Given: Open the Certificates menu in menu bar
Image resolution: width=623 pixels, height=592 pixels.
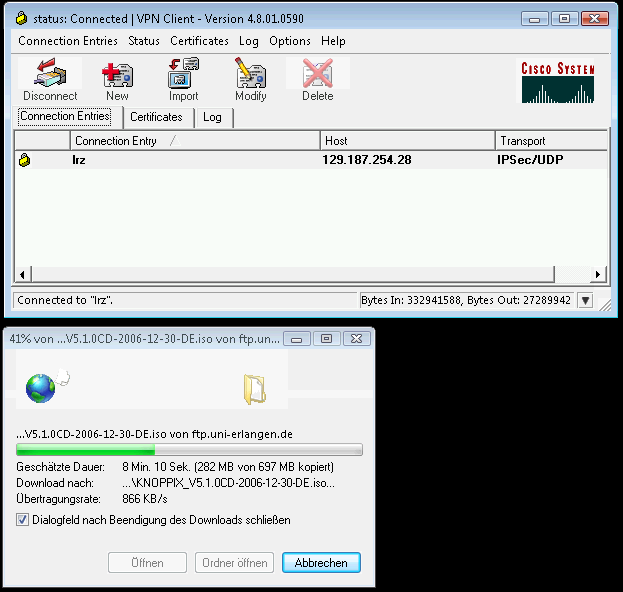Looking at the screenshot, I should [199, 41].
